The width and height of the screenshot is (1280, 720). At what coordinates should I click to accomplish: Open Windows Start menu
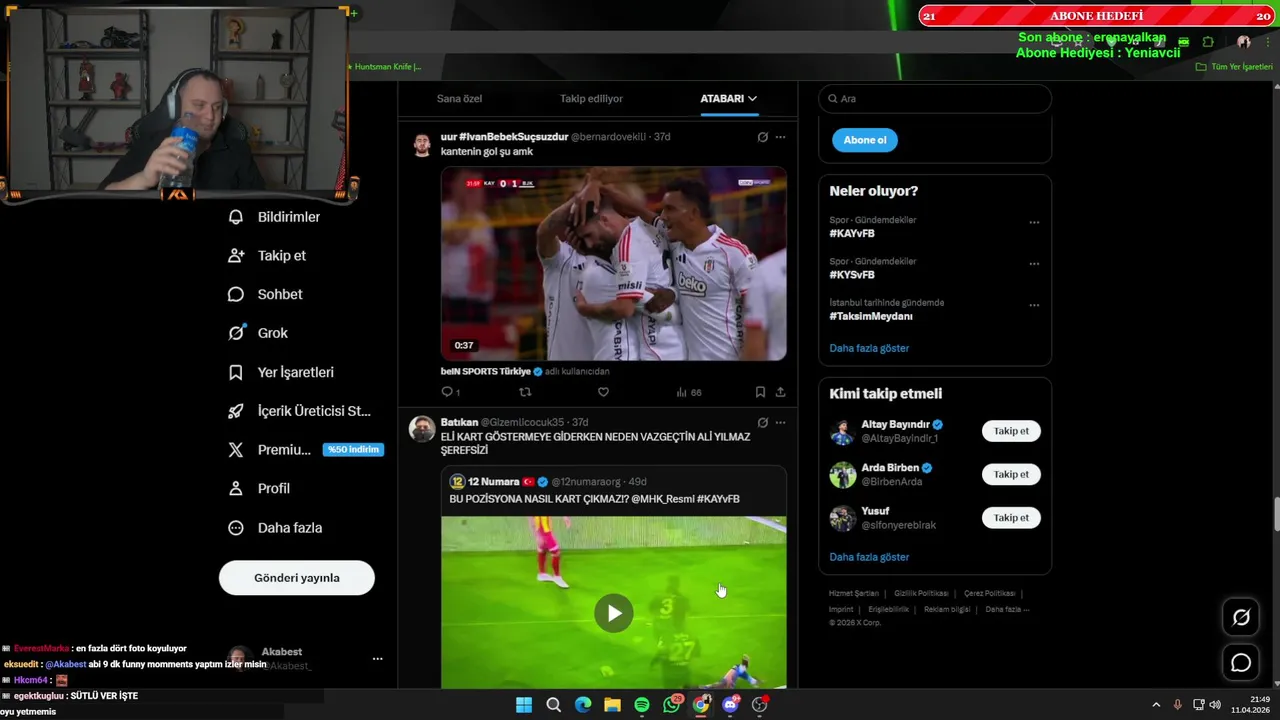click(x=524, y=705)
